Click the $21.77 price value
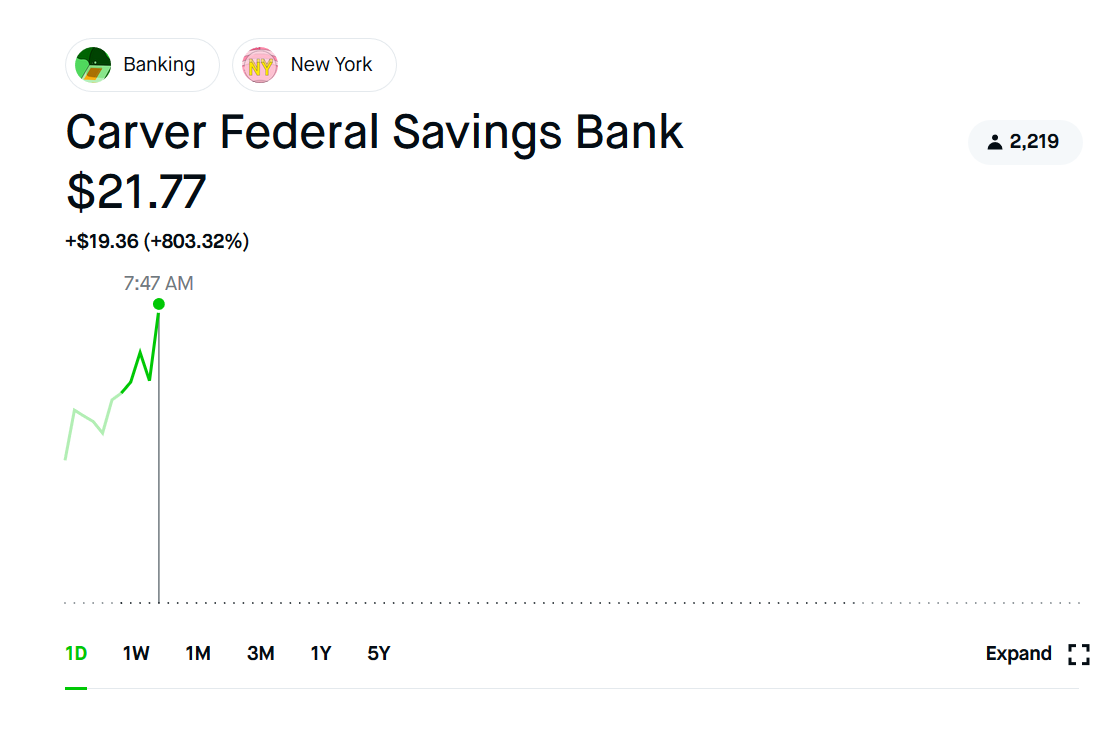The width and height of the screenshot is (1120, 736). point(136,192)
